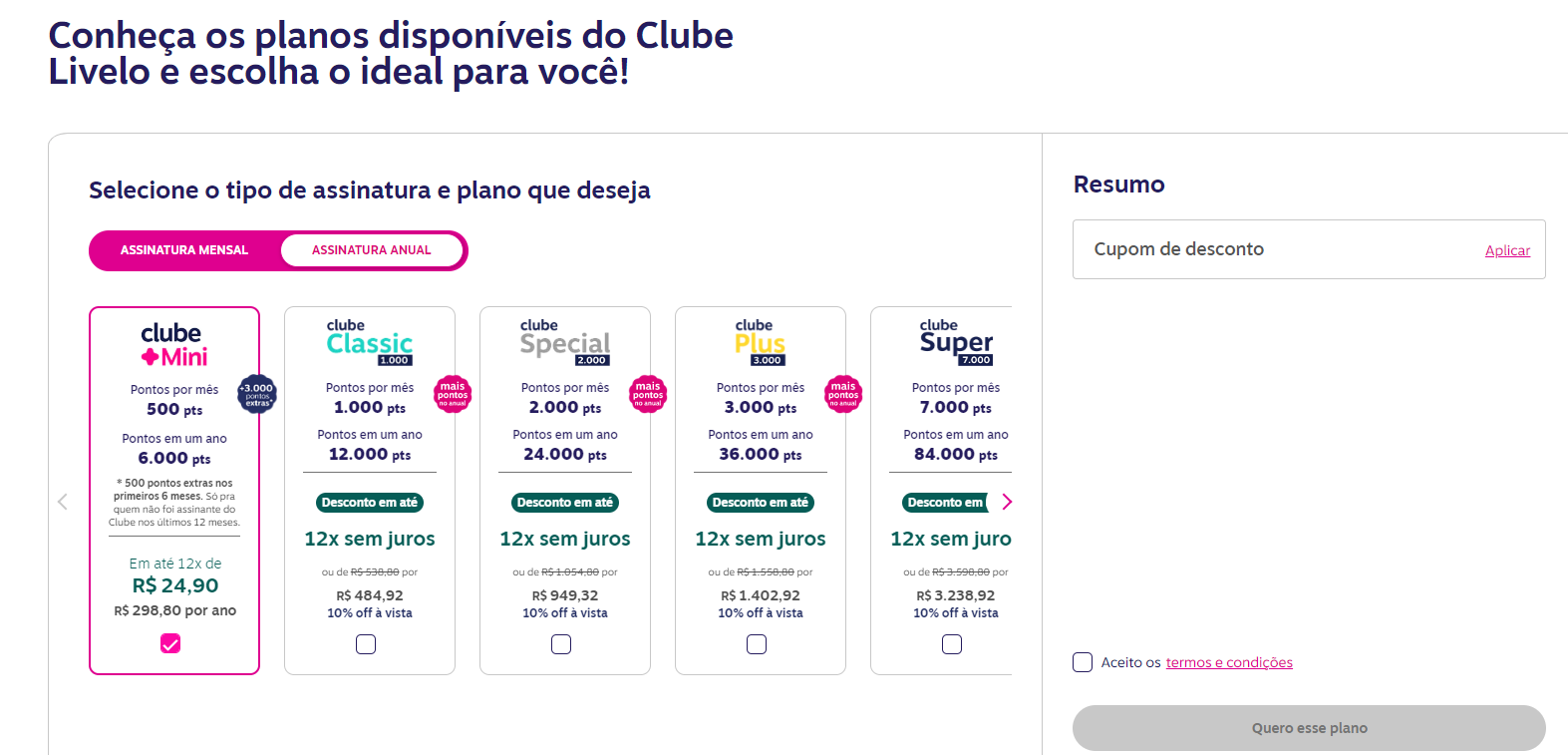Screen dimensions: 1568x755
Task: Switch to Assinatura Mensal tab
Action: tap(184, 250)
